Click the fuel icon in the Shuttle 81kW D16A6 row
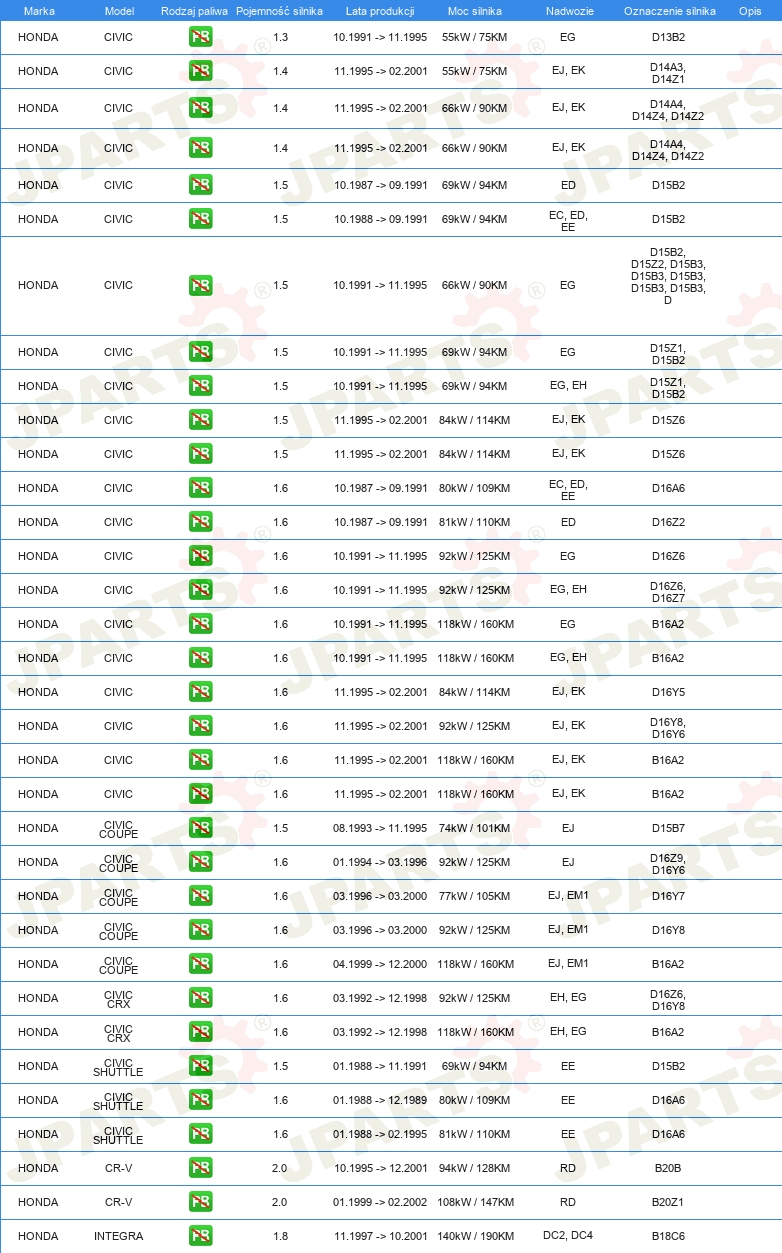The width and height of the screenshot is (782, 1253). 200,1134
